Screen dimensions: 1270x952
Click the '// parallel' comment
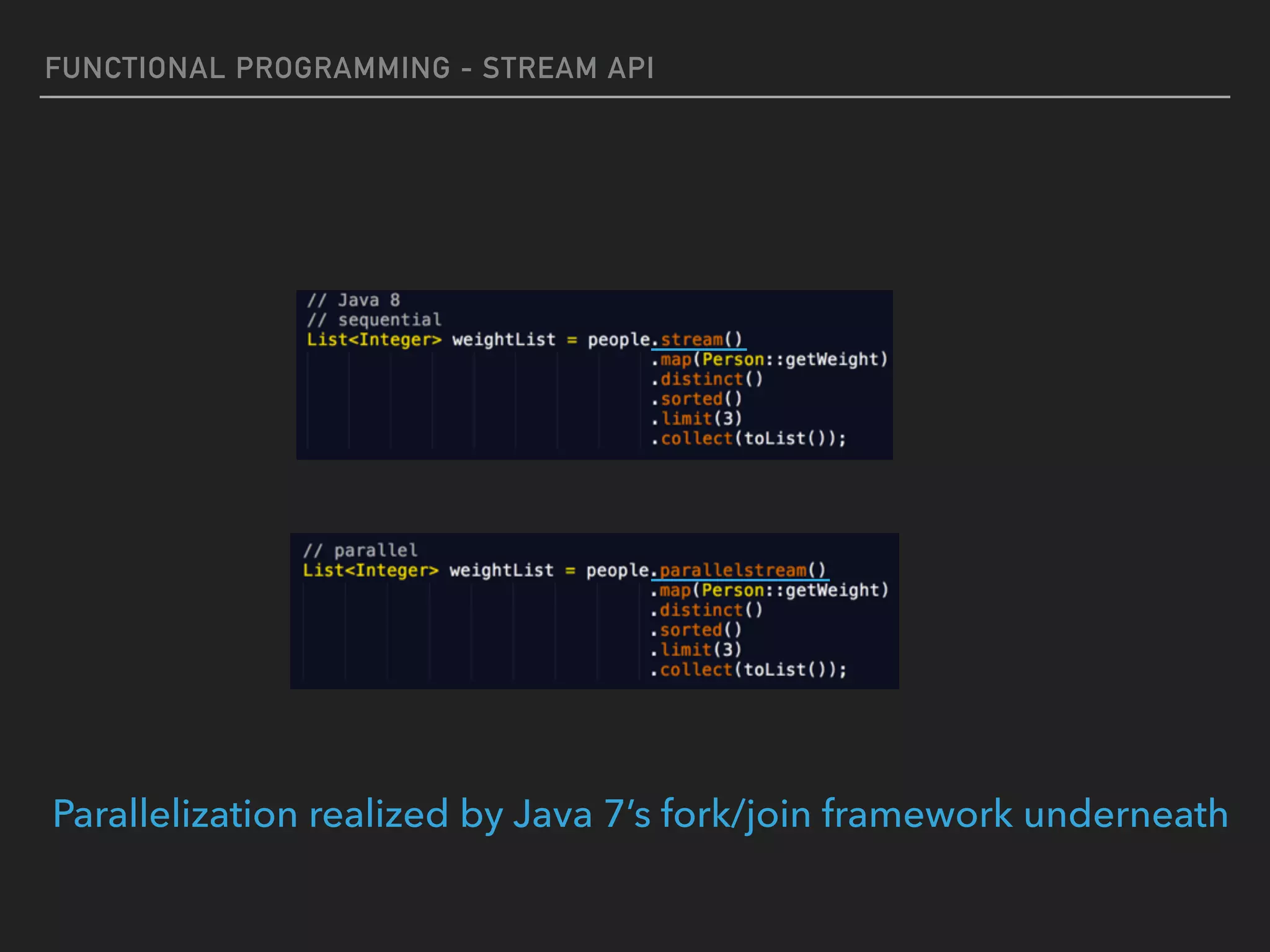360,550
